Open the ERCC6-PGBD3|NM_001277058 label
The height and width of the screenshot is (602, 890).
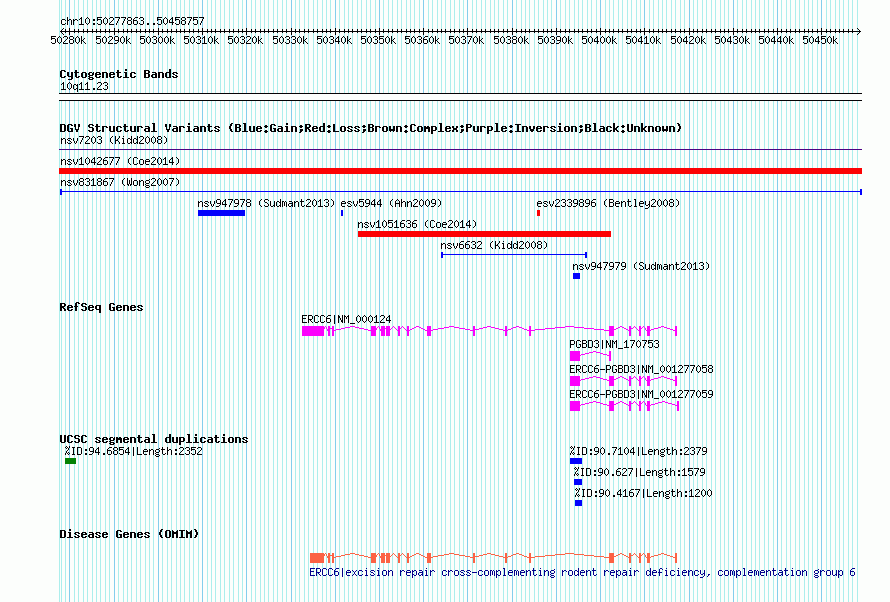[x=641, y=369]
